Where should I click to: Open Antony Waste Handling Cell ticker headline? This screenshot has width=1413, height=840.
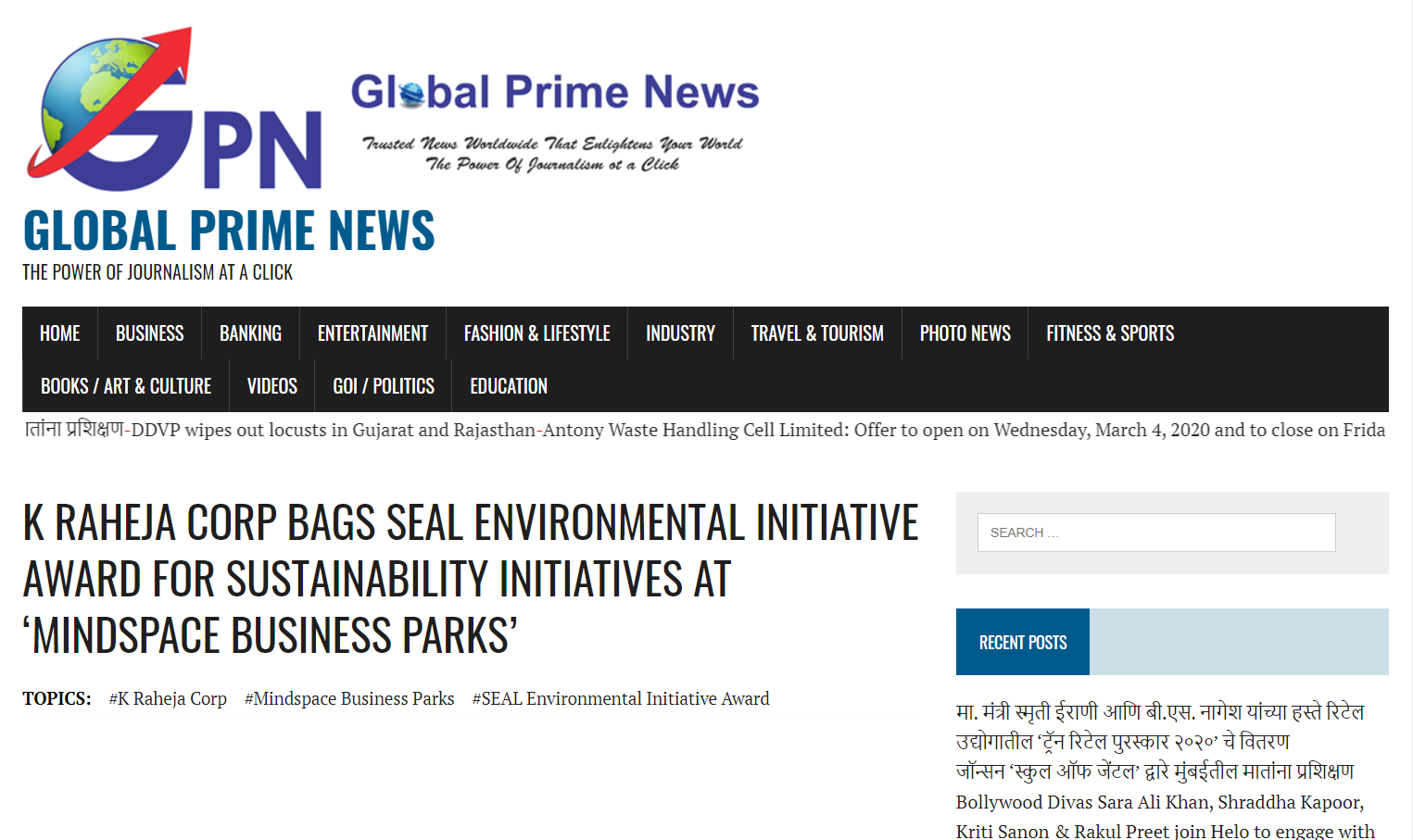pyautogui.click(x=964, y=430)
